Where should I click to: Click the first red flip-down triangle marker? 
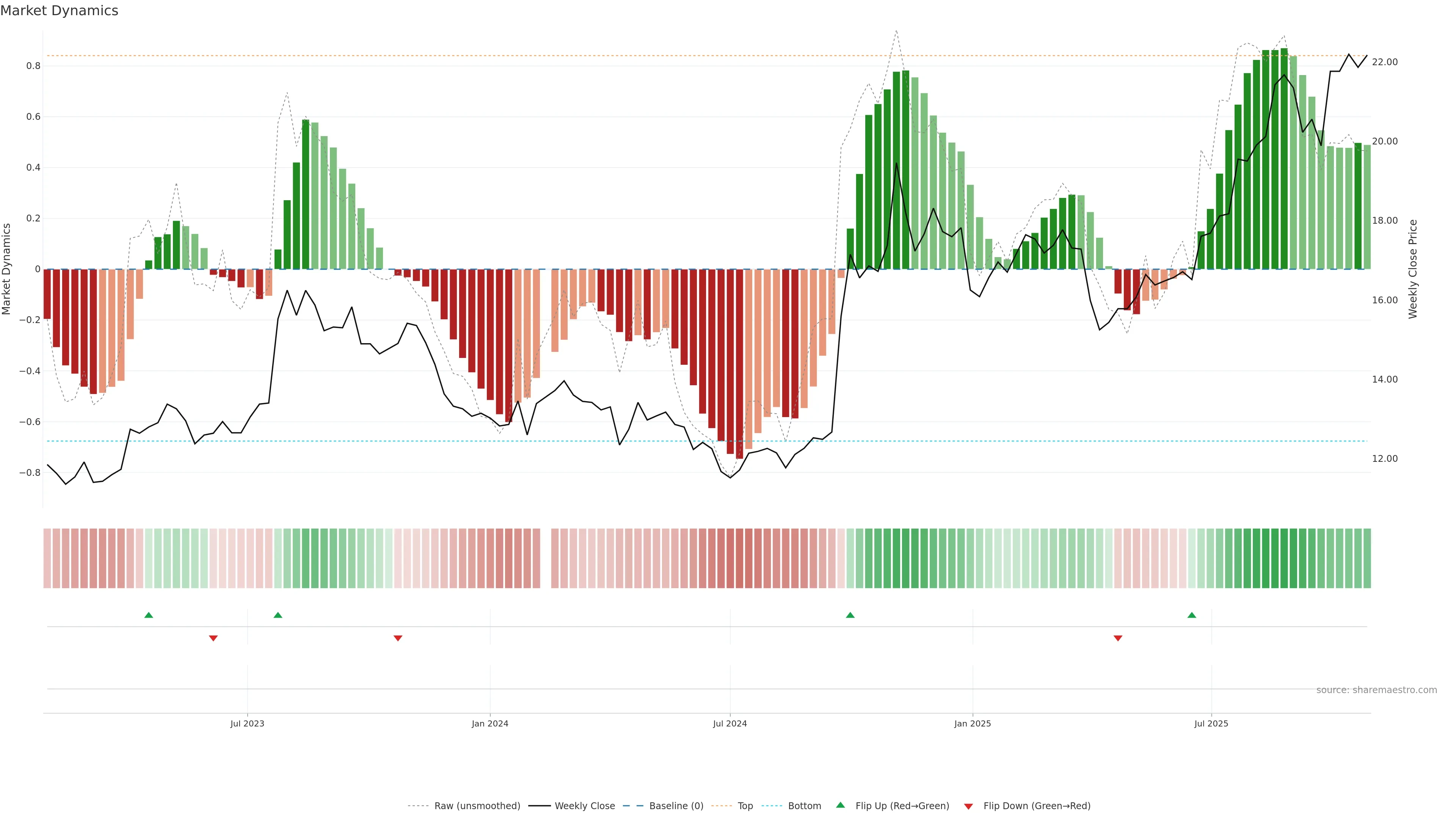[x=213, y=638]
